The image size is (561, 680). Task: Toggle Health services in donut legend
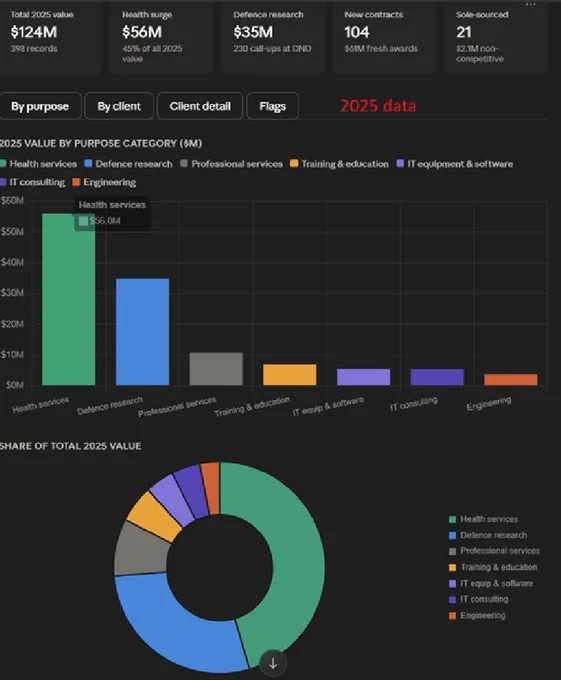pyautogui.click(x=483, y=519)
